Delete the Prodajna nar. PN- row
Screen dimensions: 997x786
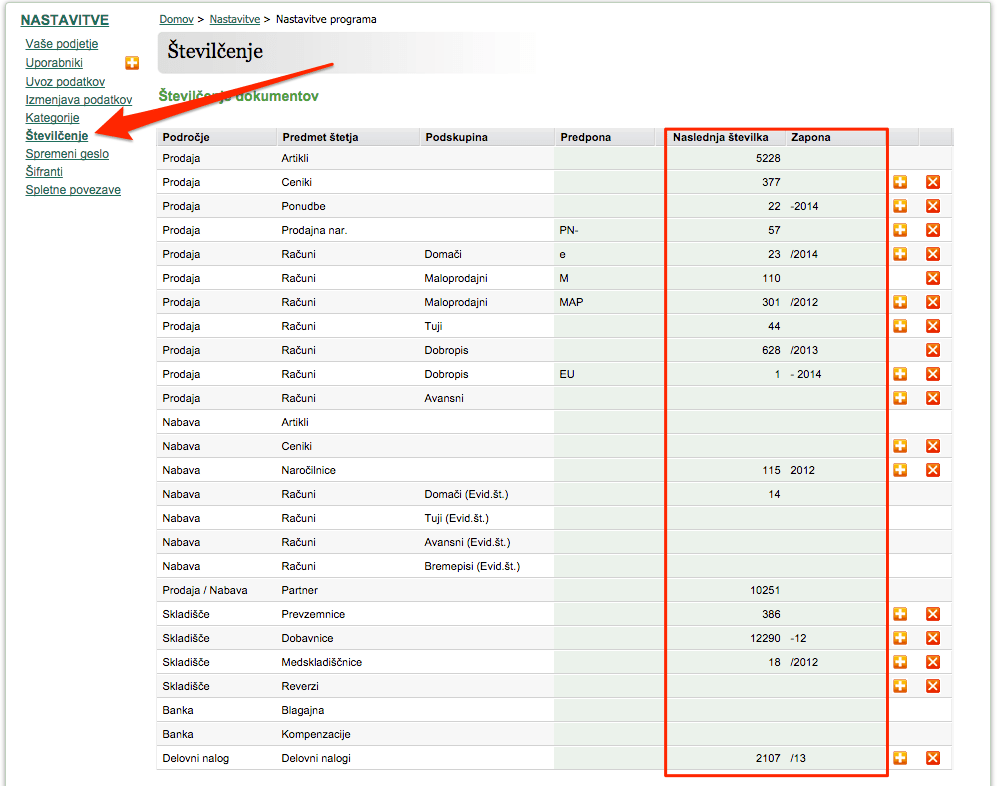pos(933,230)
